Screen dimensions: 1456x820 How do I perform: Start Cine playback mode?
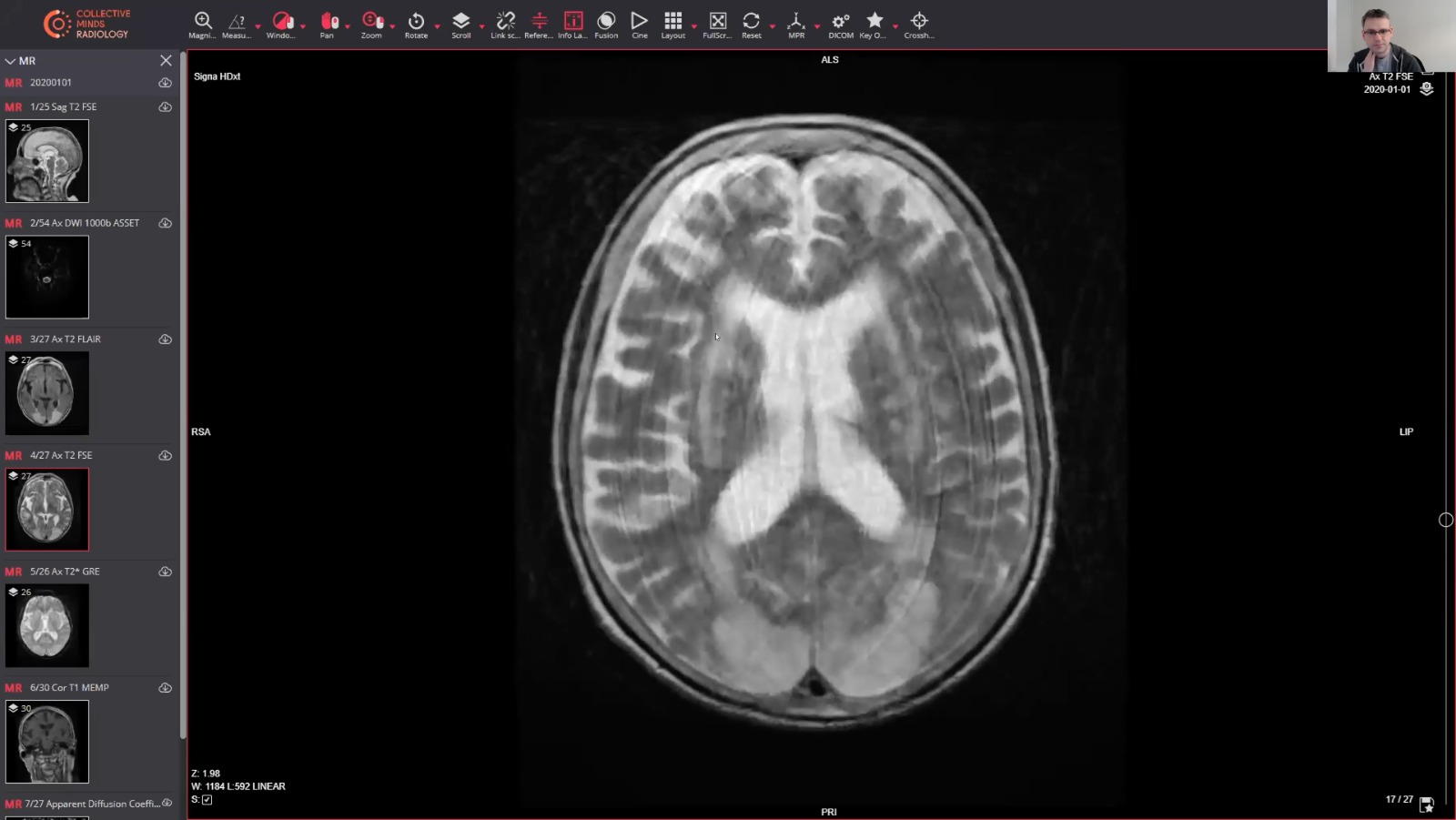(639, 22)
